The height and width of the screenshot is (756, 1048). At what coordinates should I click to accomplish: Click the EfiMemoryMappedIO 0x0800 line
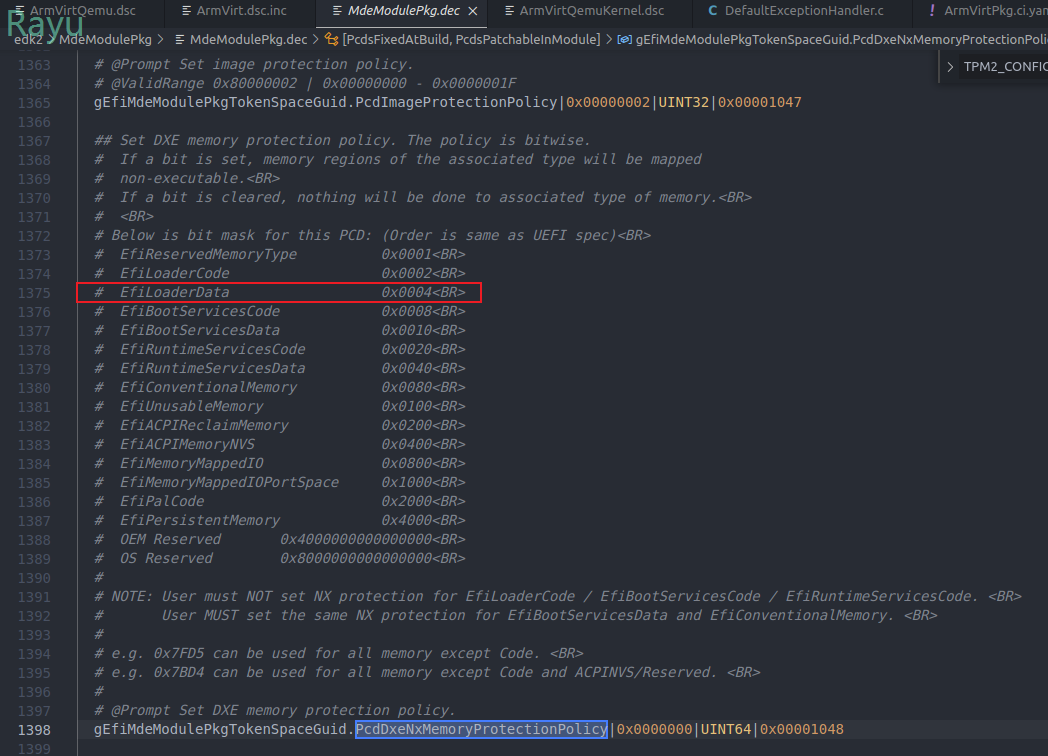pos(280,463)
